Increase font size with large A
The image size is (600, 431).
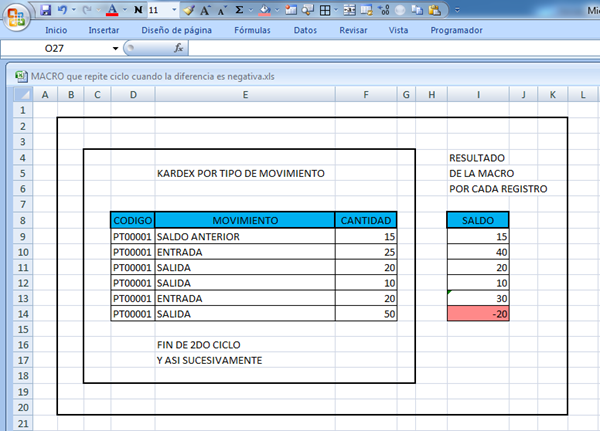coord(205,10)
